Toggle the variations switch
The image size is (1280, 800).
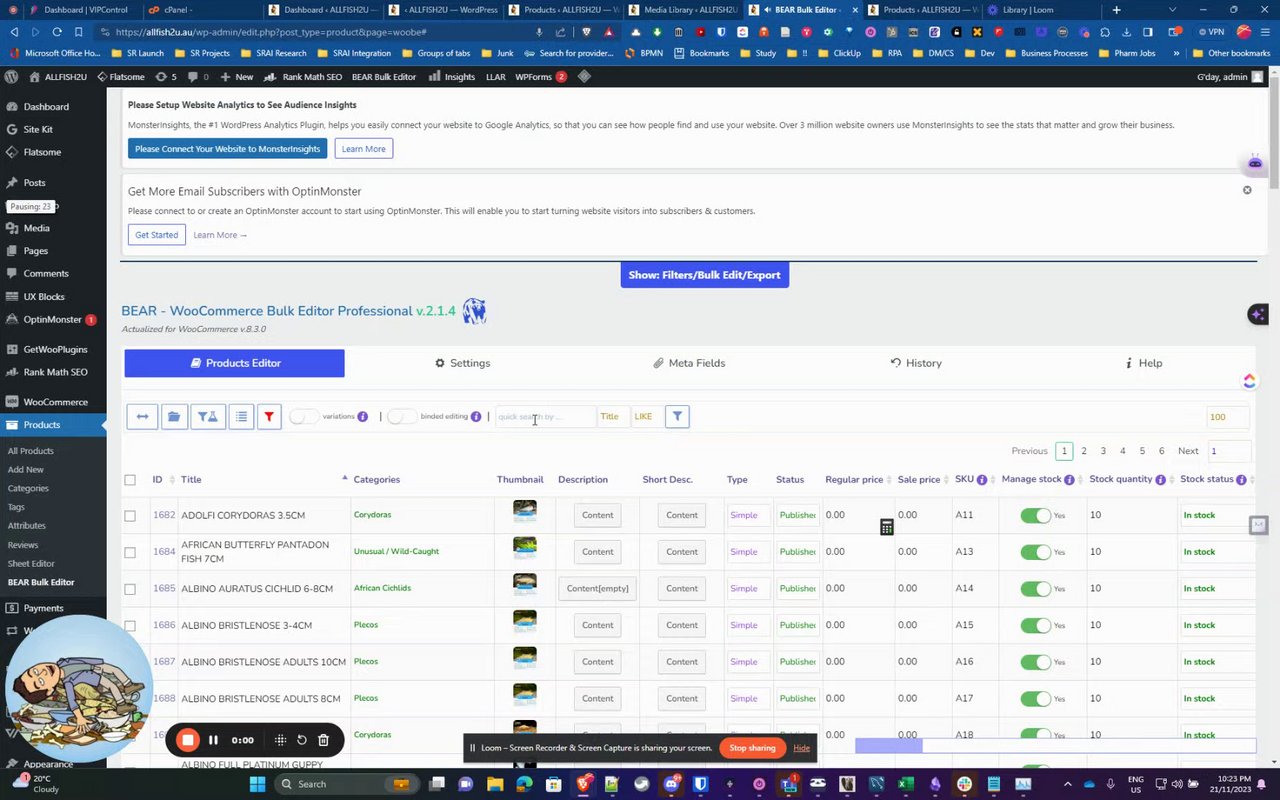303,417
